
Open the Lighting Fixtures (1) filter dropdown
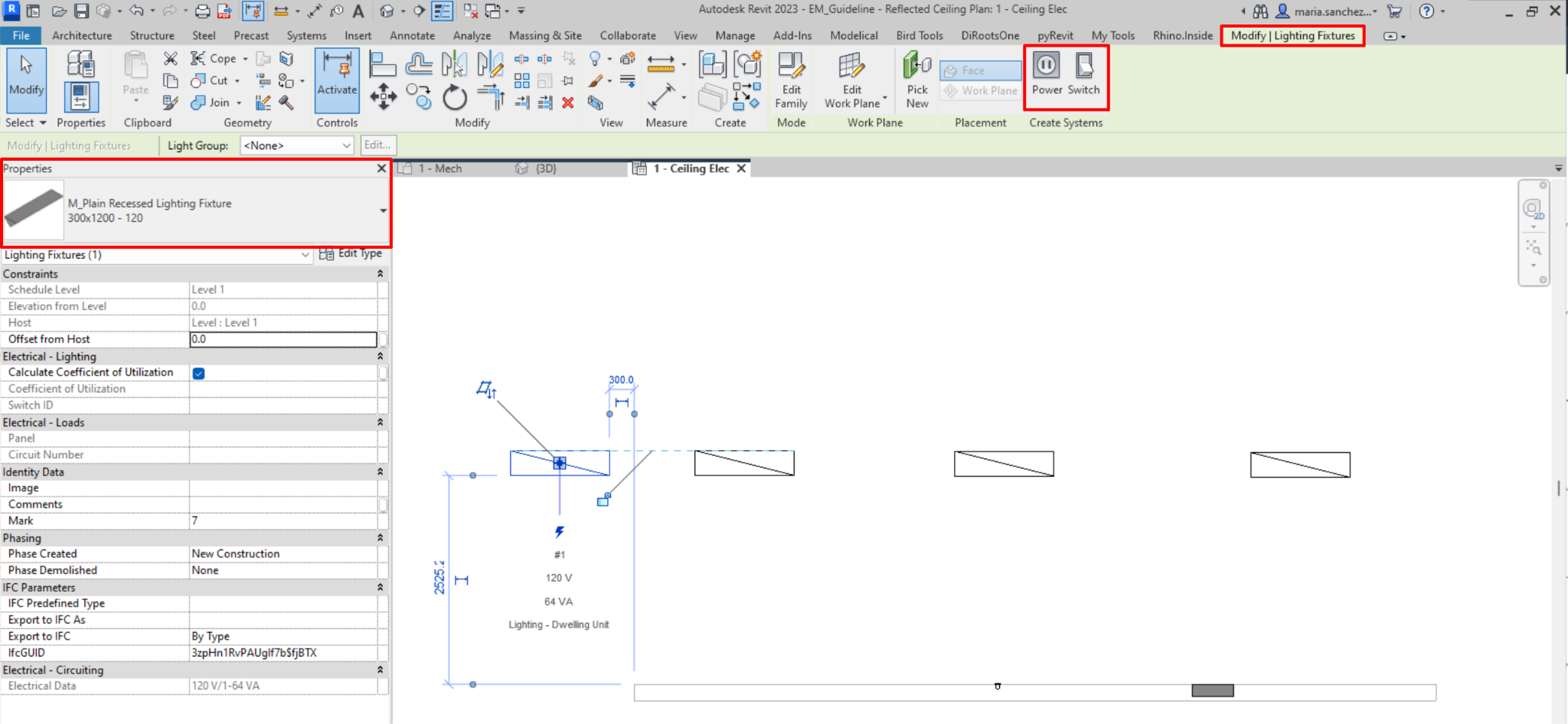[x=157, y=255]
